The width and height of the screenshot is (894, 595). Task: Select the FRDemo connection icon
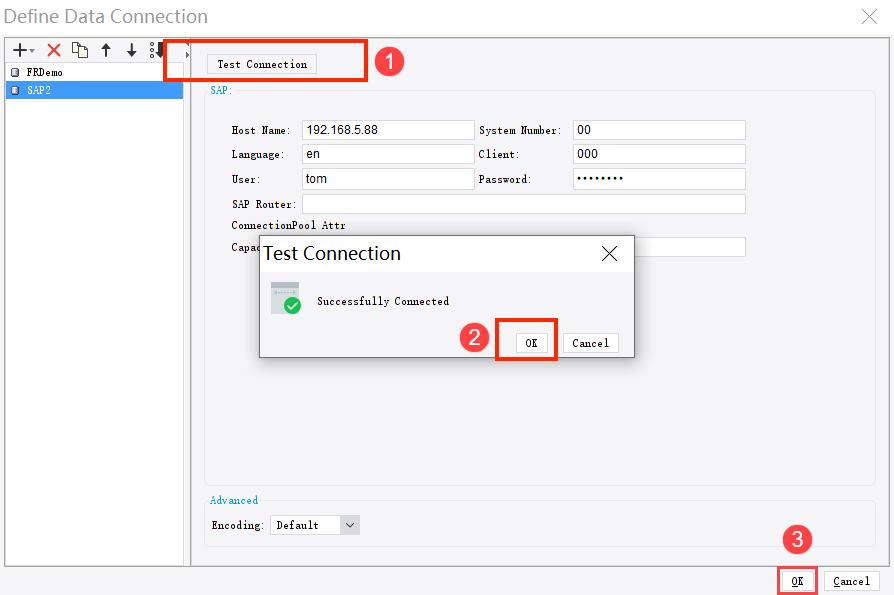(14, 71)
